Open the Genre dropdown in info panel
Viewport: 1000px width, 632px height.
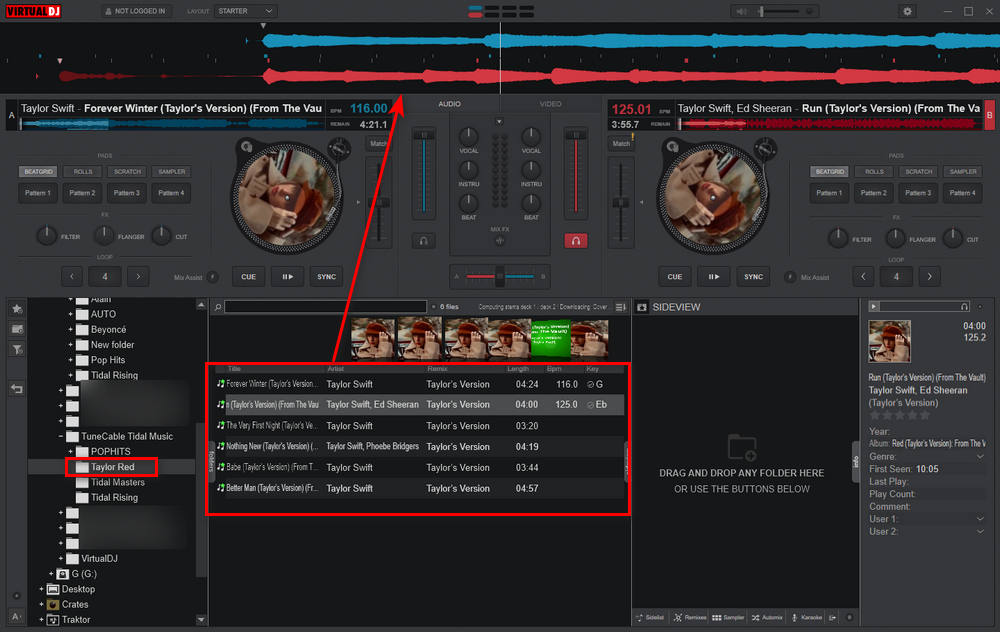980,457
